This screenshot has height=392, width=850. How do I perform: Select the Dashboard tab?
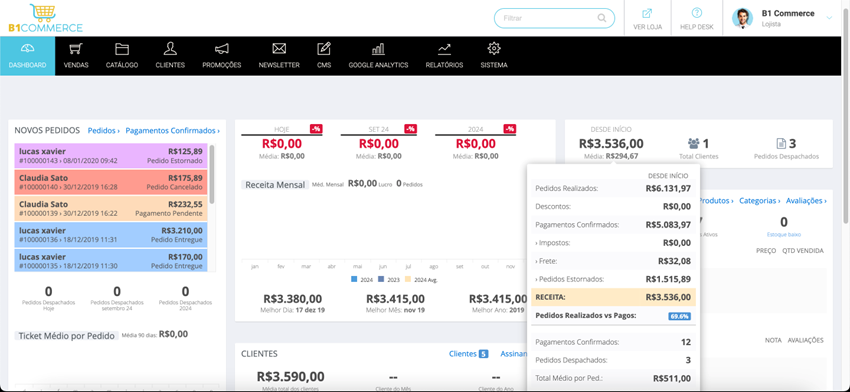tap(27, 56)
